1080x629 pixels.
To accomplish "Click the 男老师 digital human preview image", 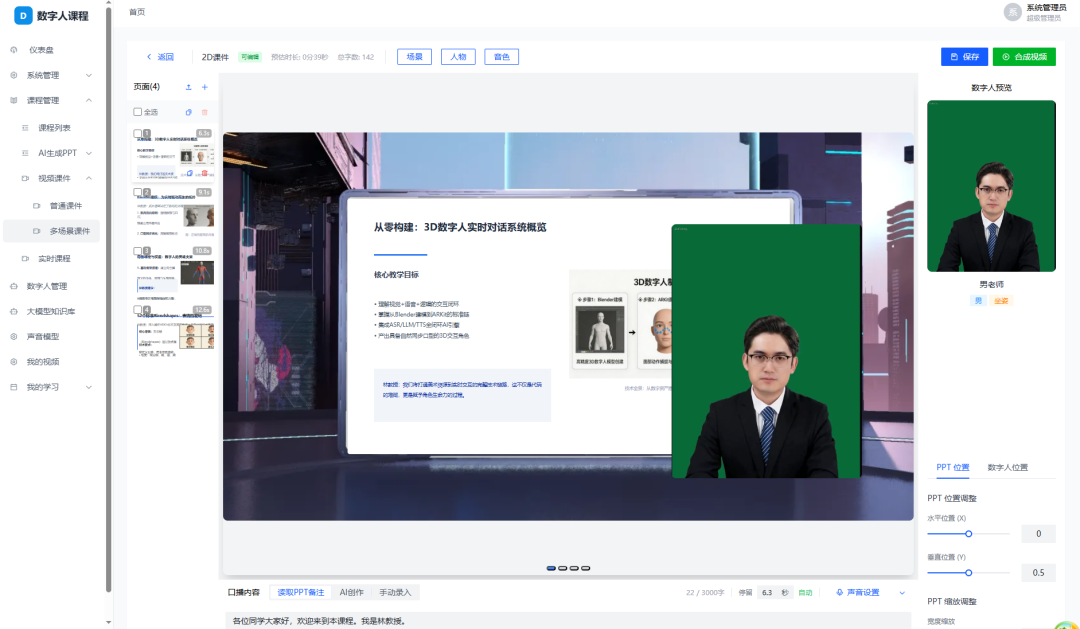I will coord(991,186).
